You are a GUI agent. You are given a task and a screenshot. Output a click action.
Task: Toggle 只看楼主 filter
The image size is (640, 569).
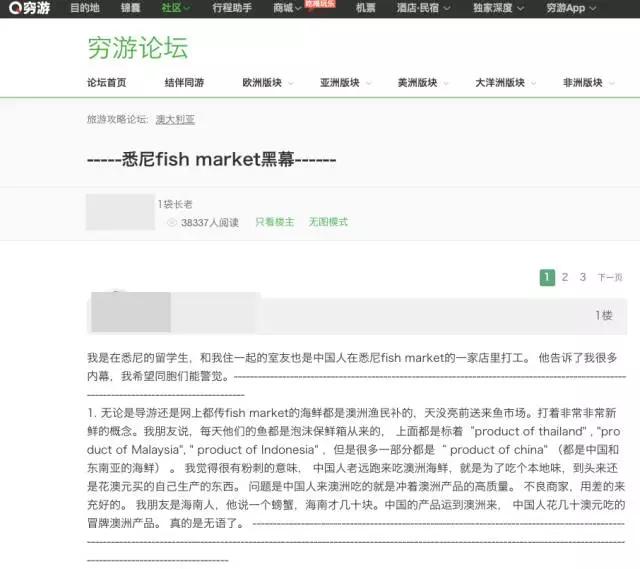point(275,222)
